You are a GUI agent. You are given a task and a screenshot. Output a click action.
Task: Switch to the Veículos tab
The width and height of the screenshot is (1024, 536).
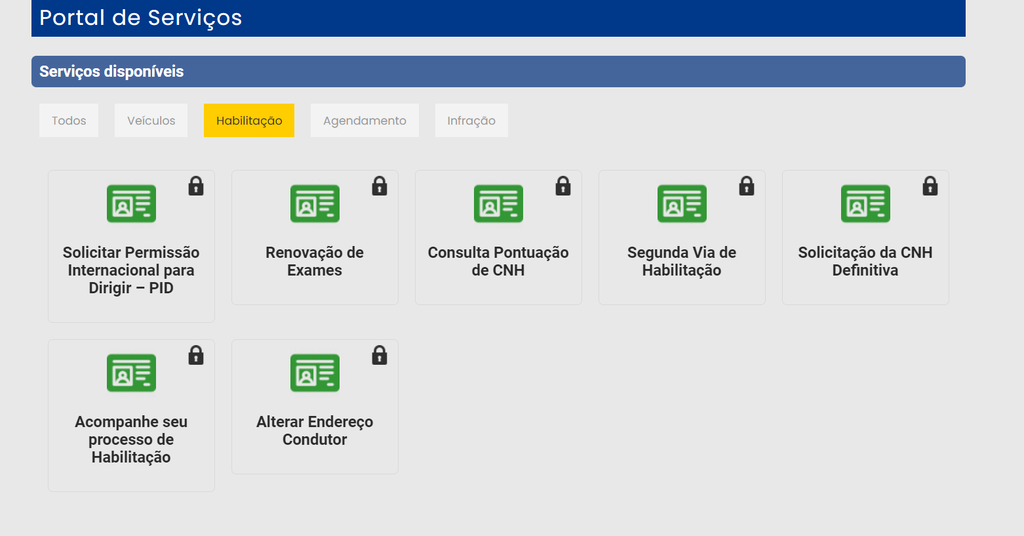[x=151, y=120]
